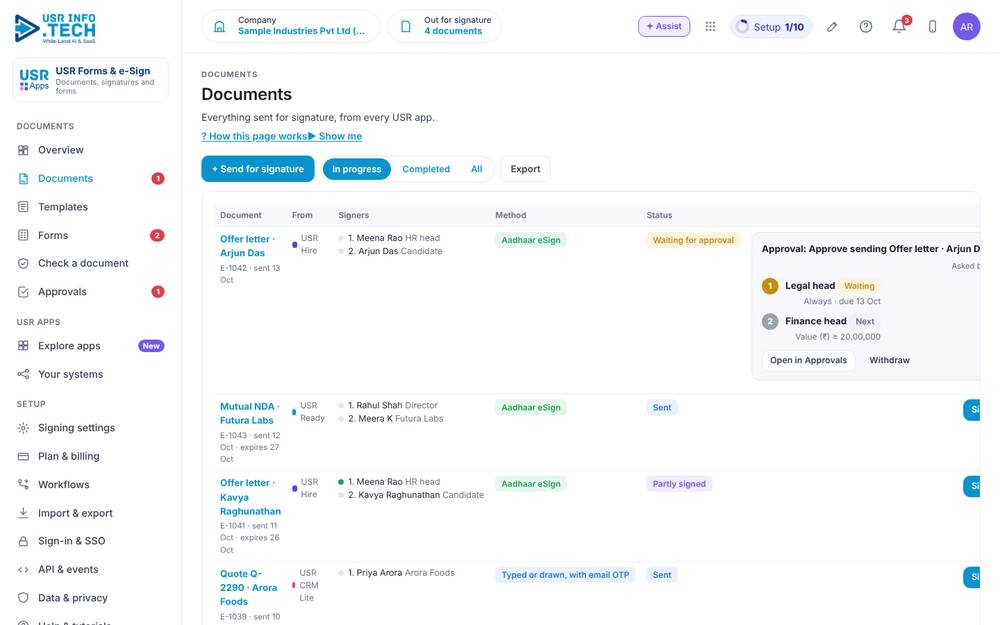This screenshot has height=625, width=1000.
Task: Click the mobile phone icon in header
Action: [x=932, y=26]
